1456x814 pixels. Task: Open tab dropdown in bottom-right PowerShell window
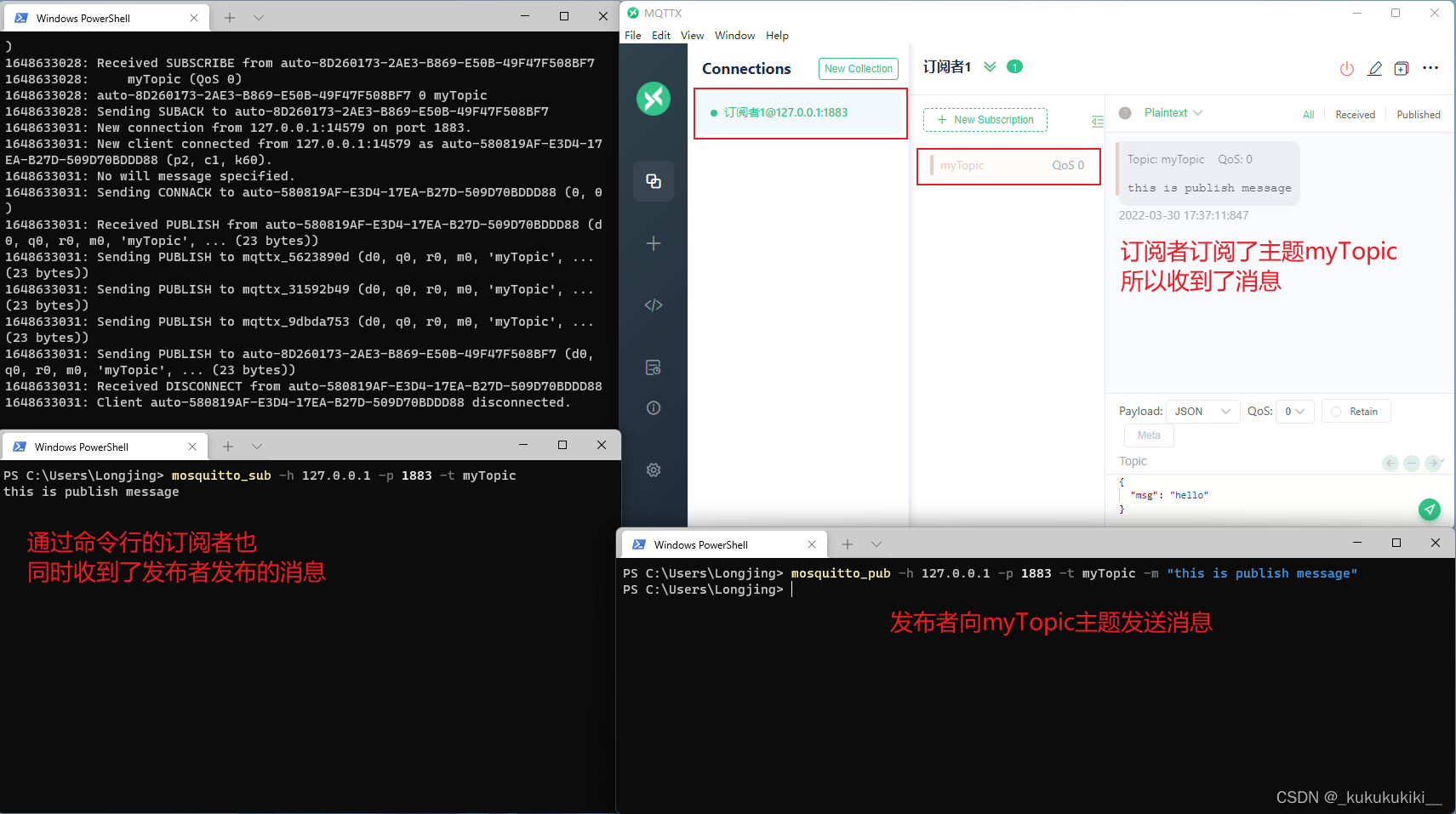click(x=876, y=544)
